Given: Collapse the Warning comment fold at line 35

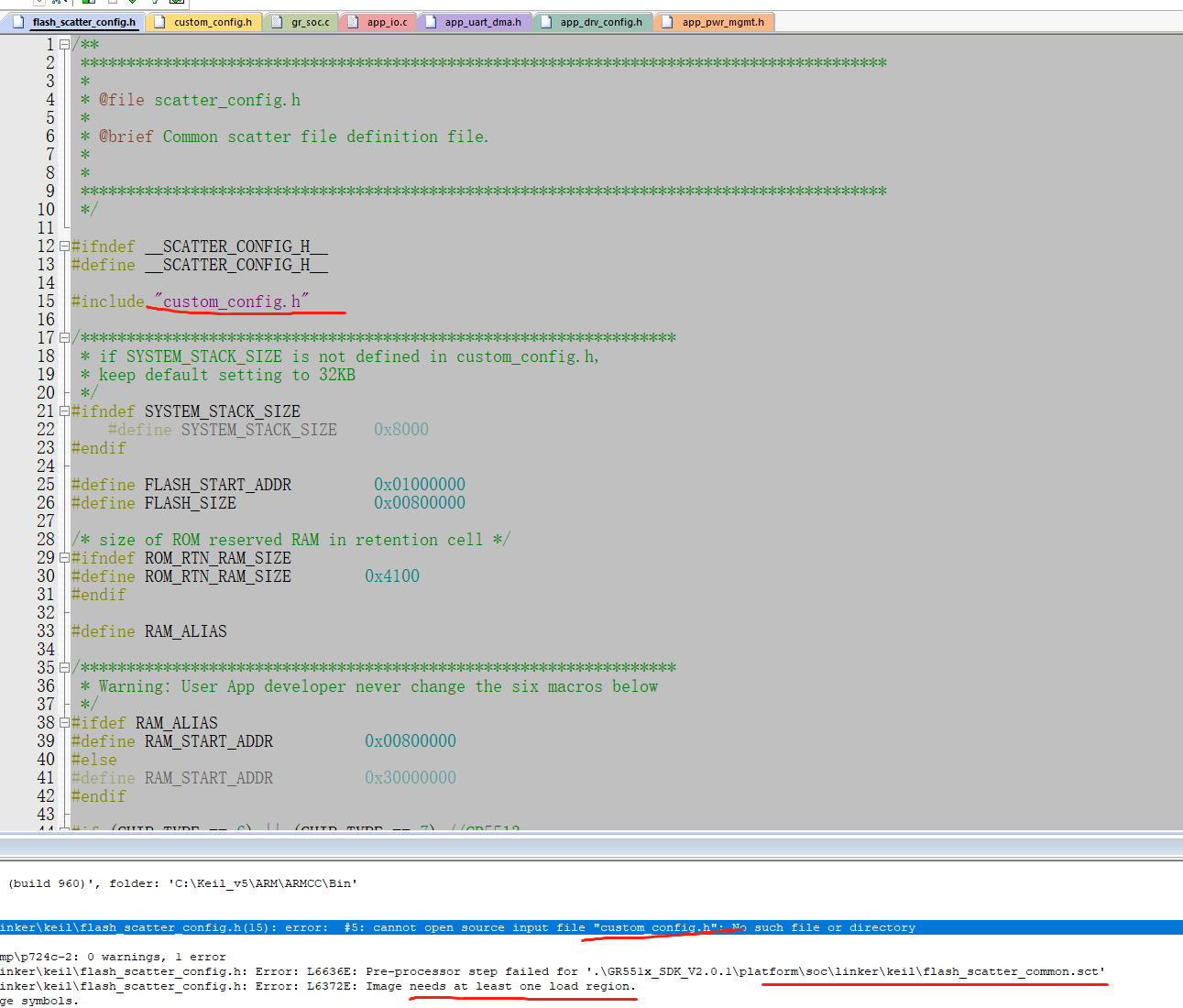Looking at the screenshot, I should tap(64, 667).
